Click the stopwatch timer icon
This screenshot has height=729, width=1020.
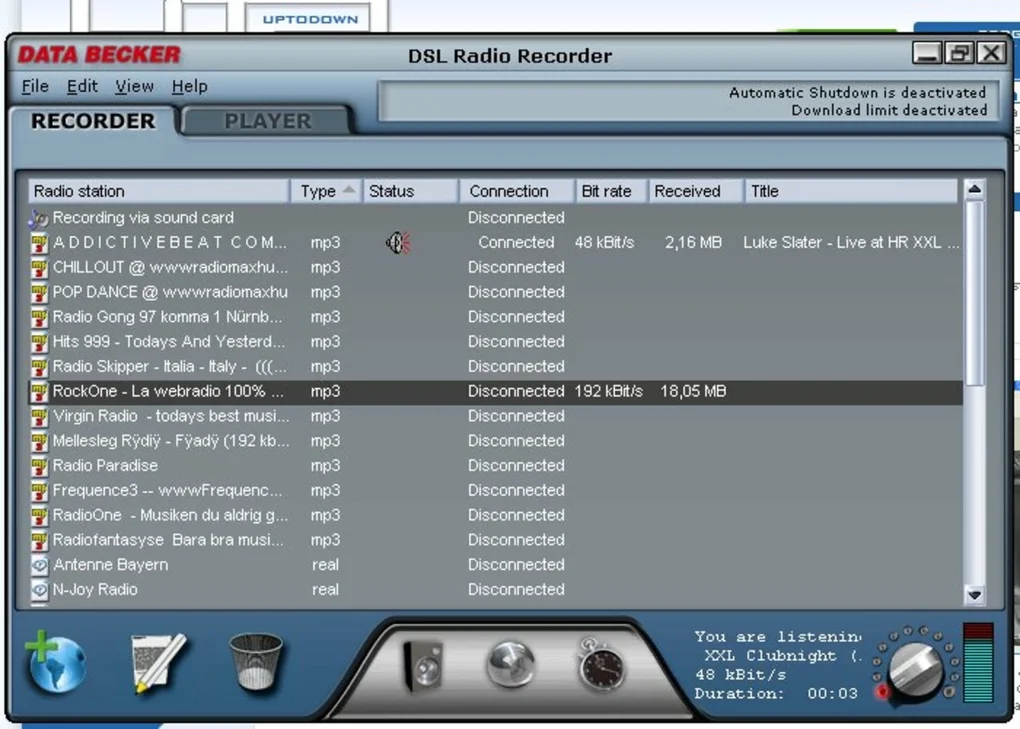(x=600, y=664)
